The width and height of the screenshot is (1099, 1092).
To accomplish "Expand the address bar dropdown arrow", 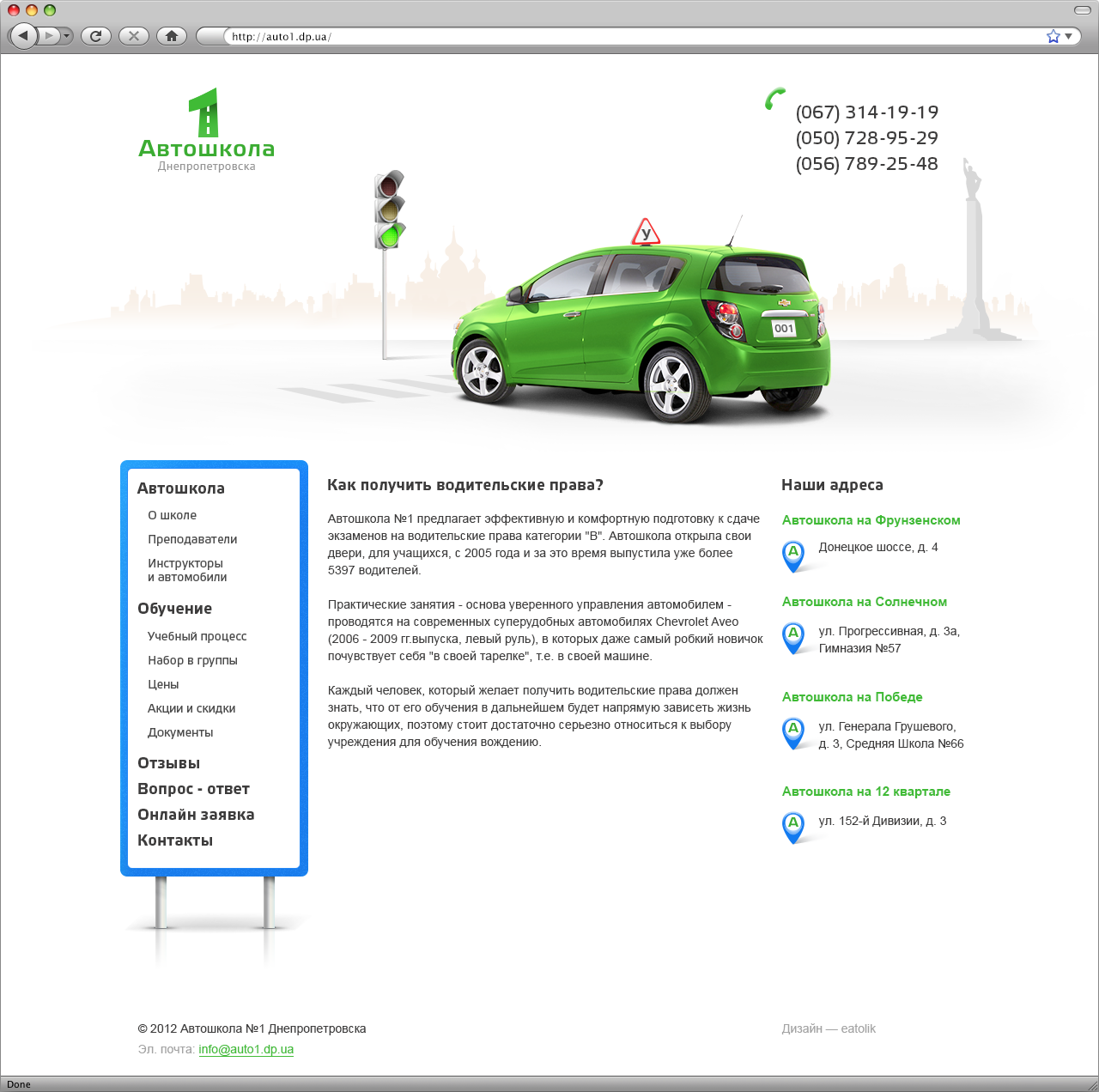I will 1069,36.
